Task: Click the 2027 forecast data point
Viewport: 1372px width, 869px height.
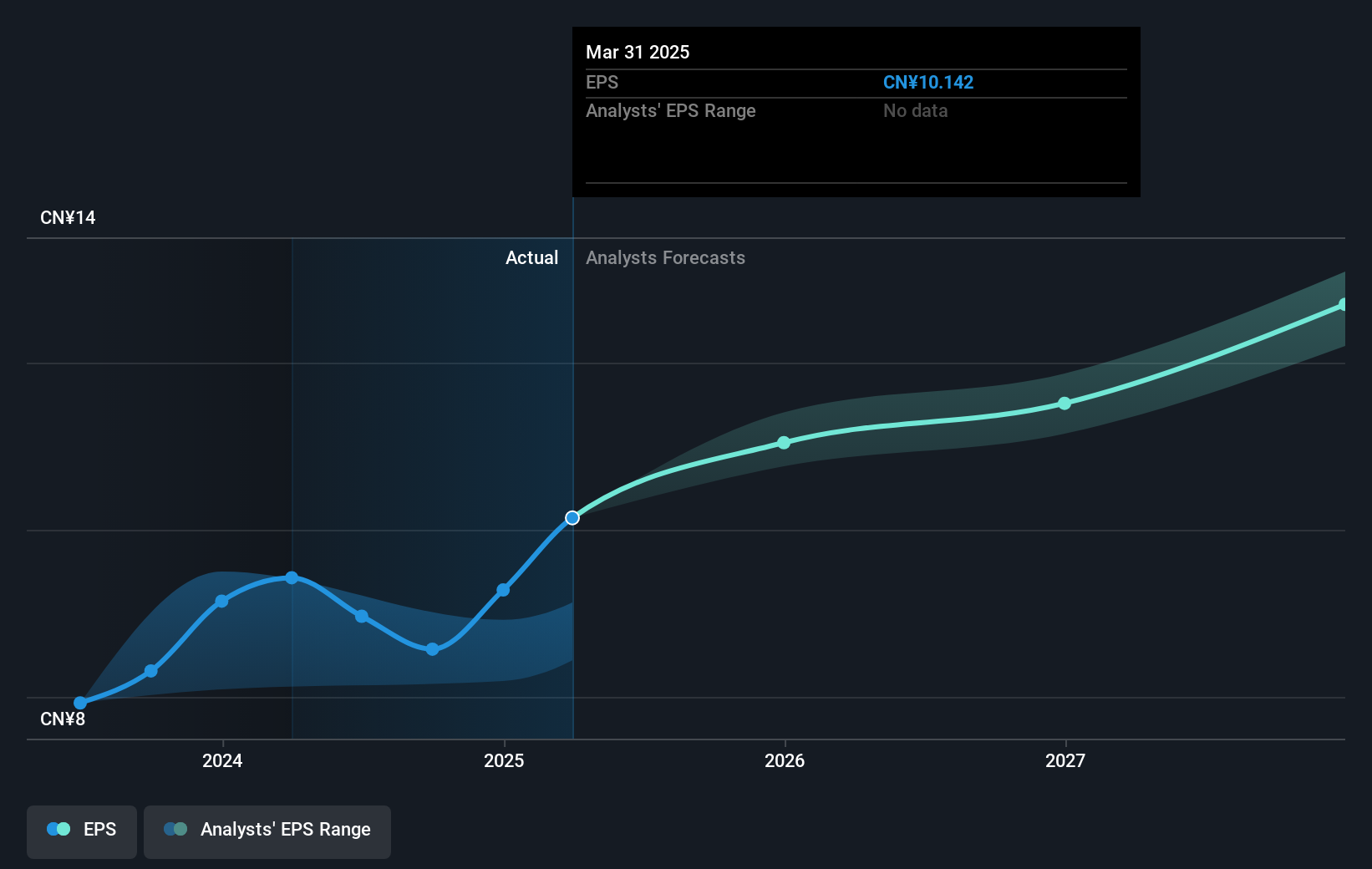Action: (x=1065, y=404)
